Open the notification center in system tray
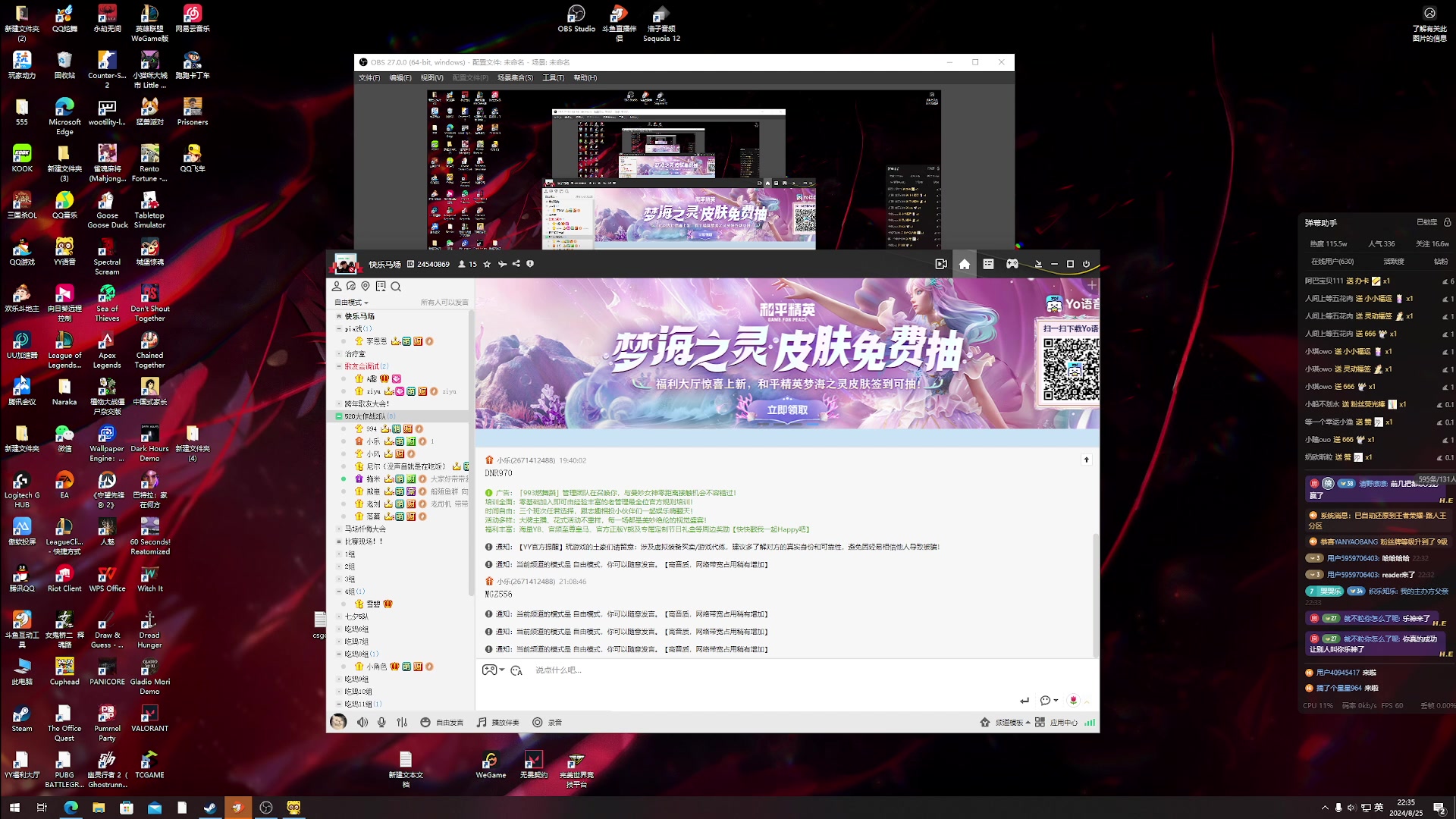 (x=1439, y=808)
